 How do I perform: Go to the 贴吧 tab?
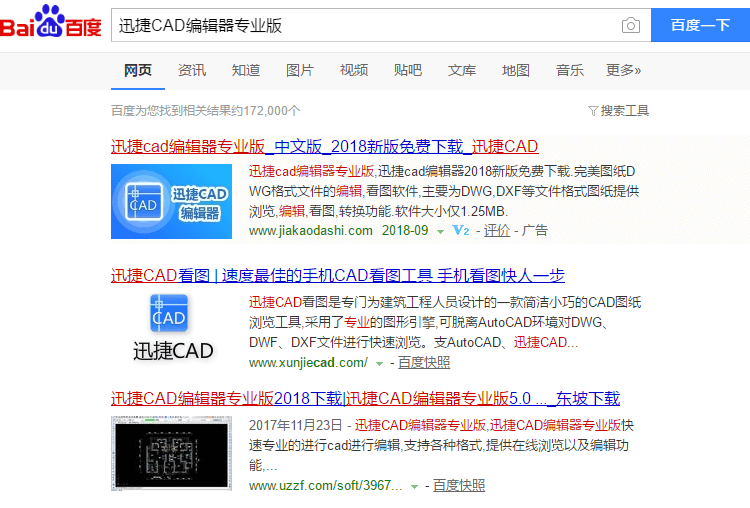coord(408,70)
